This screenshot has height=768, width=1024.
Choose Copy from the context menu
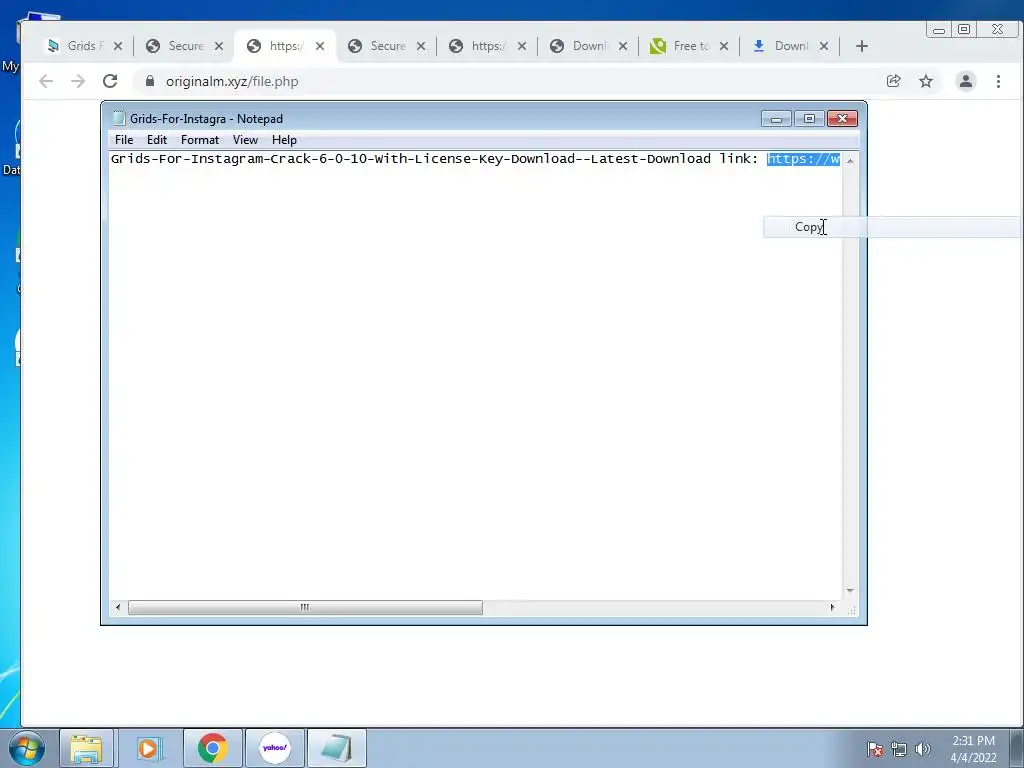(x=891, y=227)
